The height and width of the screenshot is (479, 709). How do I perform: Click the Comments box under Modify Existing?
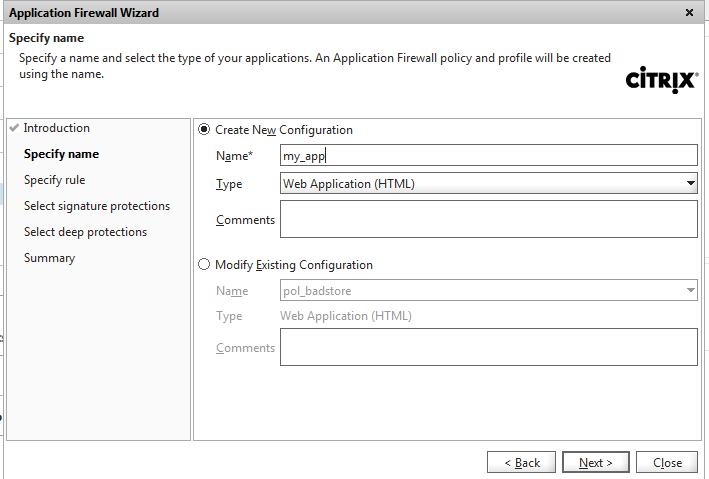coord(489,347)
